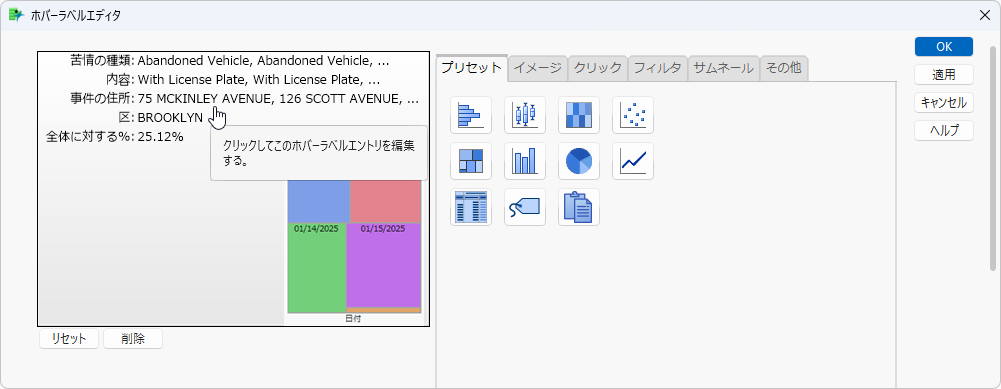The image size is (1001, 389).
Task: Click キャンセル to discard changes
Action: click(944, 102)
